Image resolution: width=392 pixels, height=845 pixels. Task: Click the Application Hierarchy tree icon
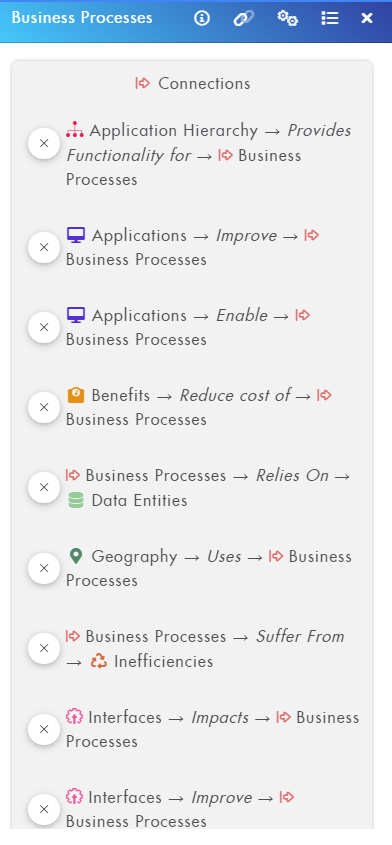tap(75, 130)
